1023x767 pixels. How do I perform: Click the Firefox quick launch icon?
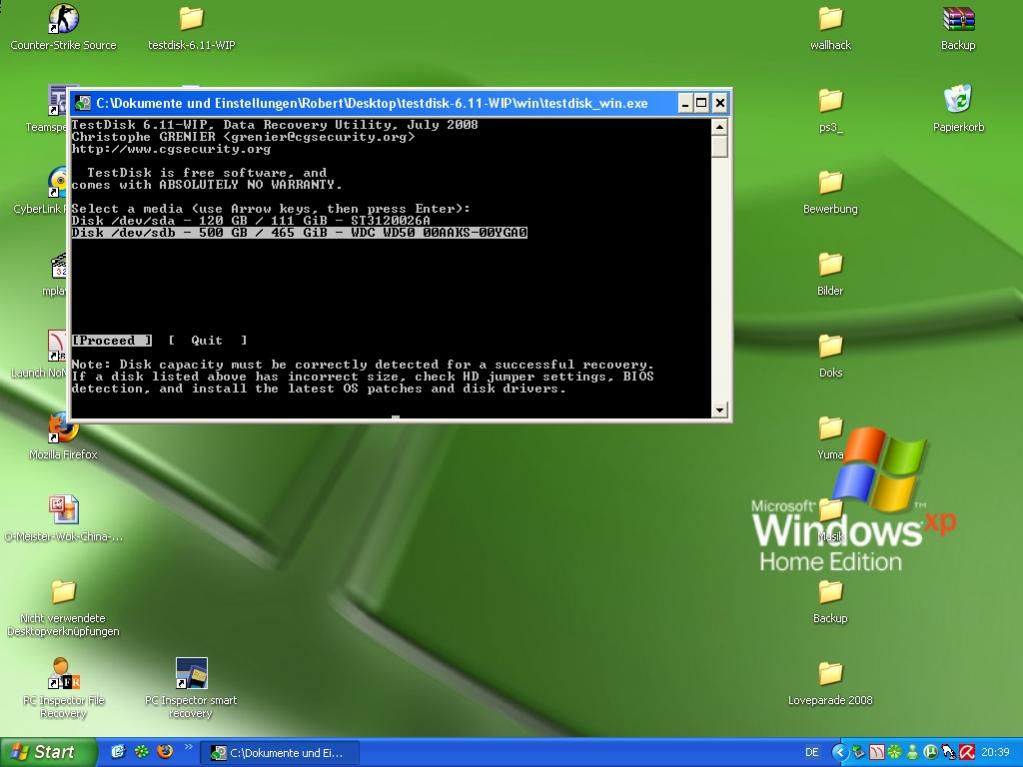[x=165, y=751]
